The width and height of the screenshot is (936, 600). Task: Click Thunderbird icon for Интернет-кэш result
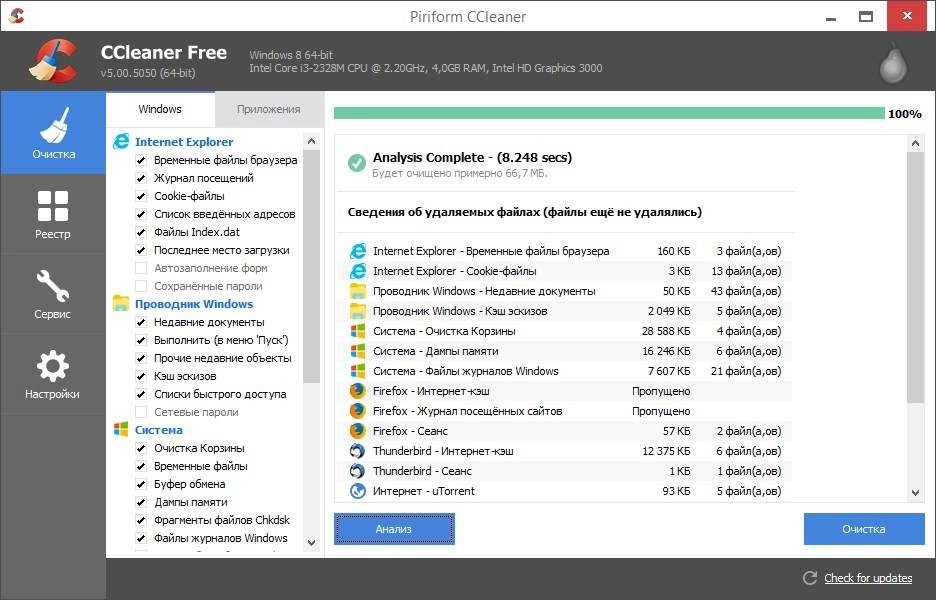point(358,451)
